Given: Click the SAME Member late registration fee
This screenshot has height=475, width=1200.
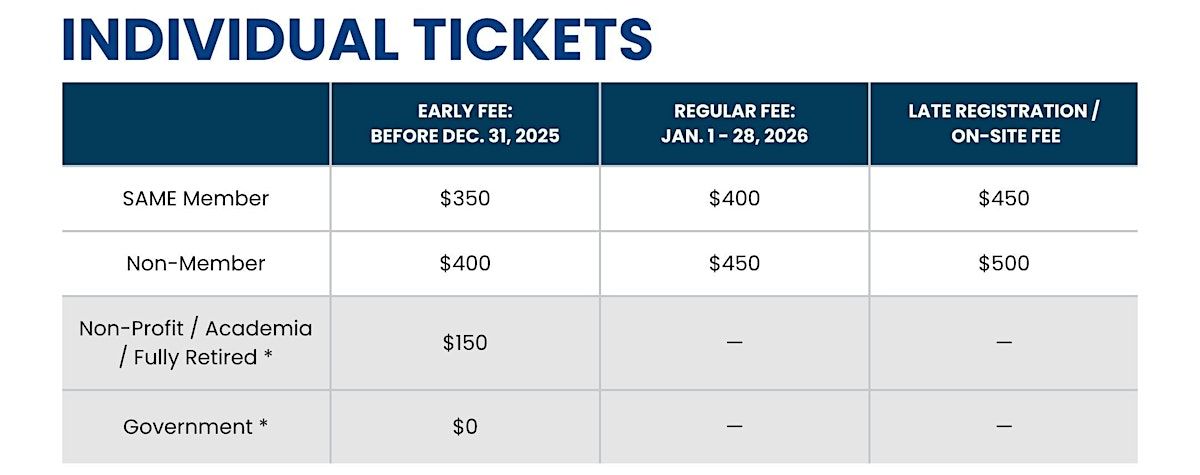Looking at the screenshot, I should coord(1003,198).
